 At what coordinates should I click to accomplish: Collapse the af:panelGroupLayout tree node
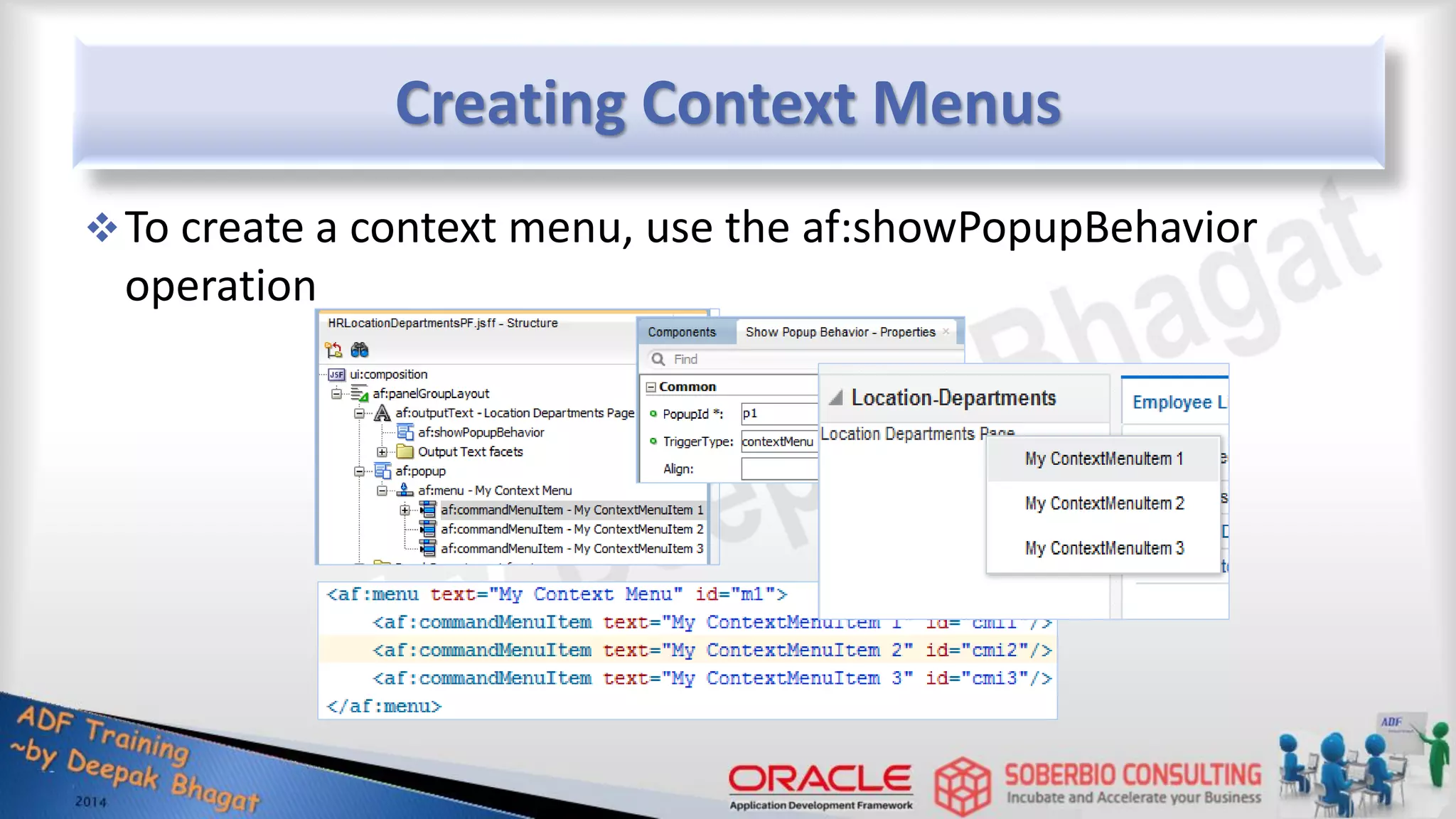(x=336, y=394)
